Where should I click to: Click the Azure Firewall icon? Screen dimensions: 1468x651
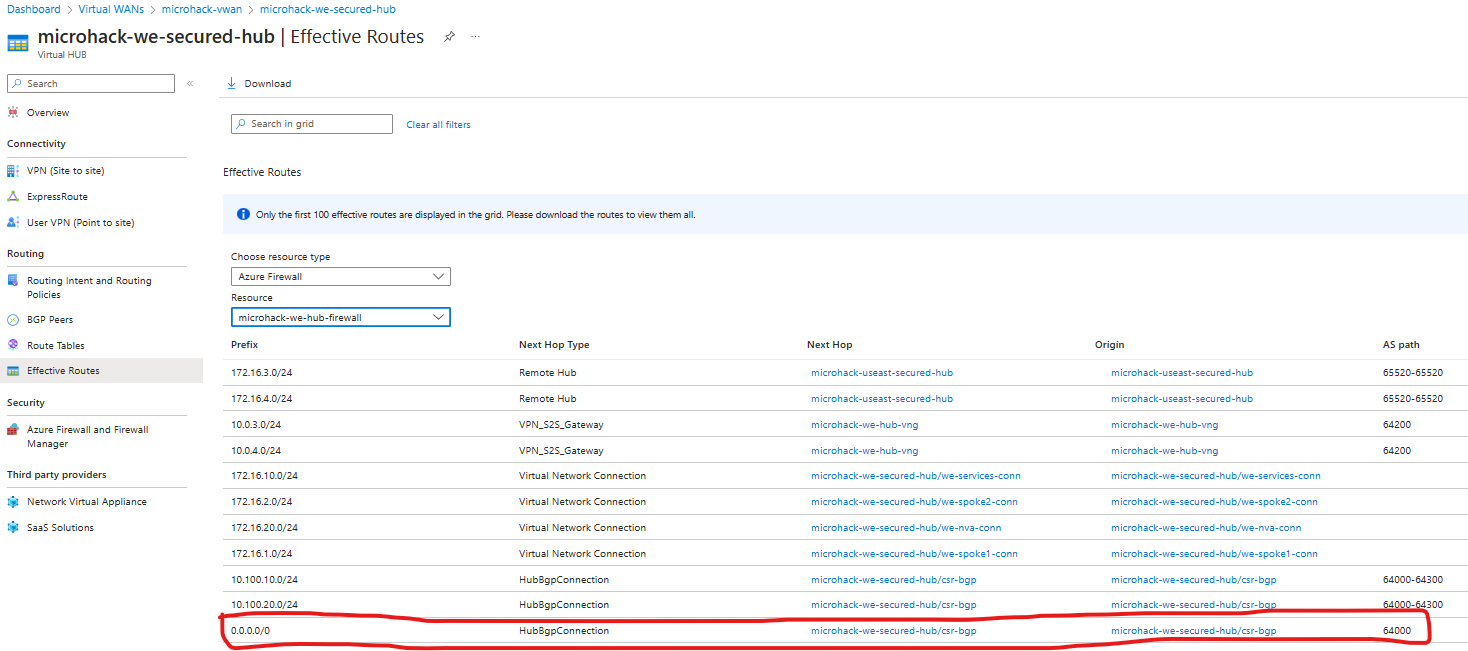pos(13,430)
